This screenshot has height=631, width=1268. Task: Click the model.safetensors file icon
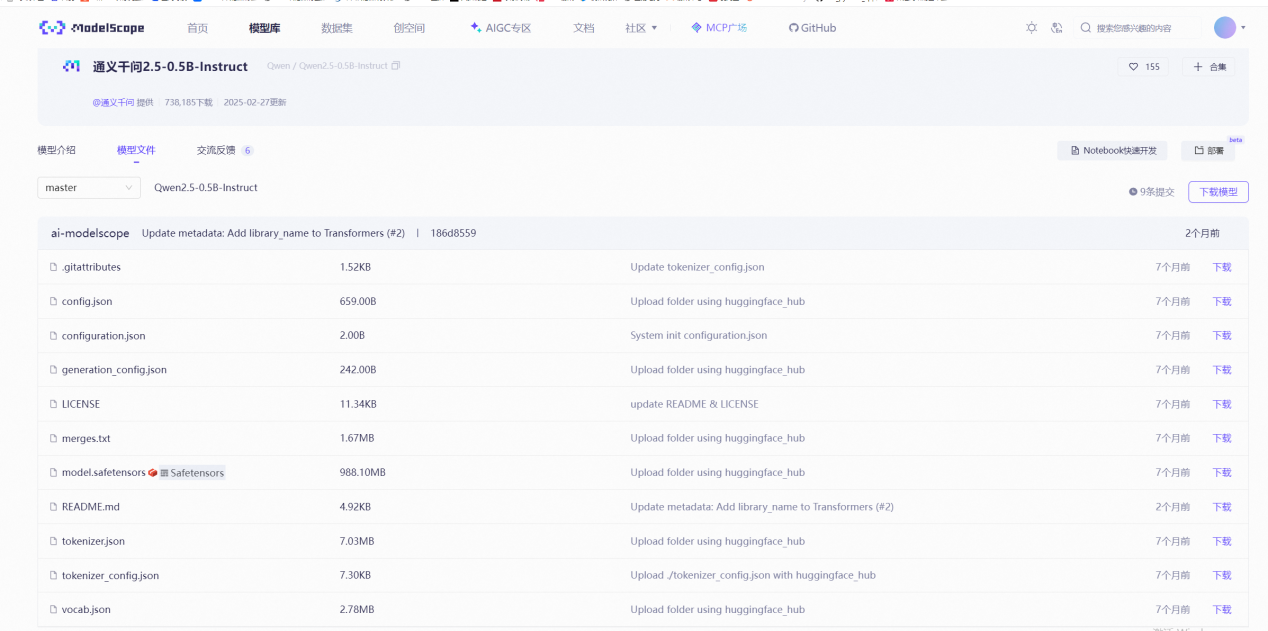pos(54,472)
